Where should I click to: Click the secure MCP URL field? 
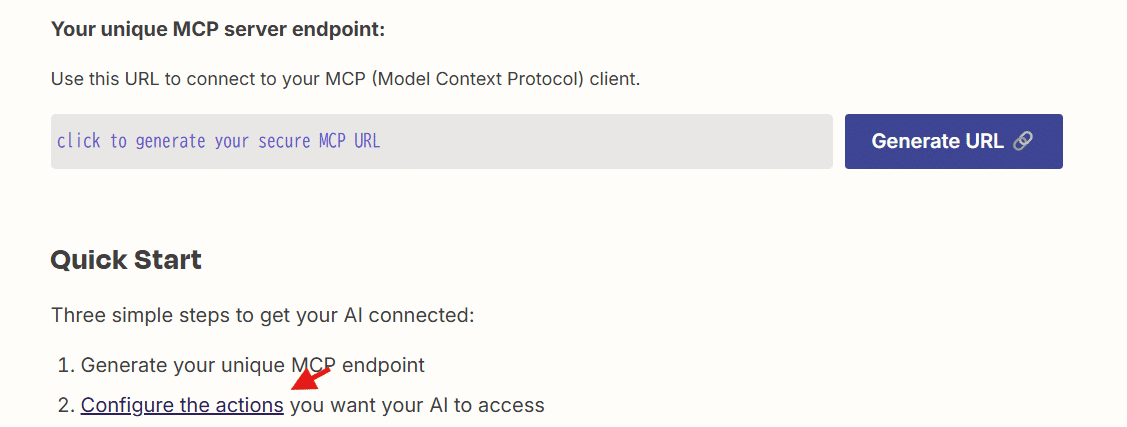tap(441, 141)
